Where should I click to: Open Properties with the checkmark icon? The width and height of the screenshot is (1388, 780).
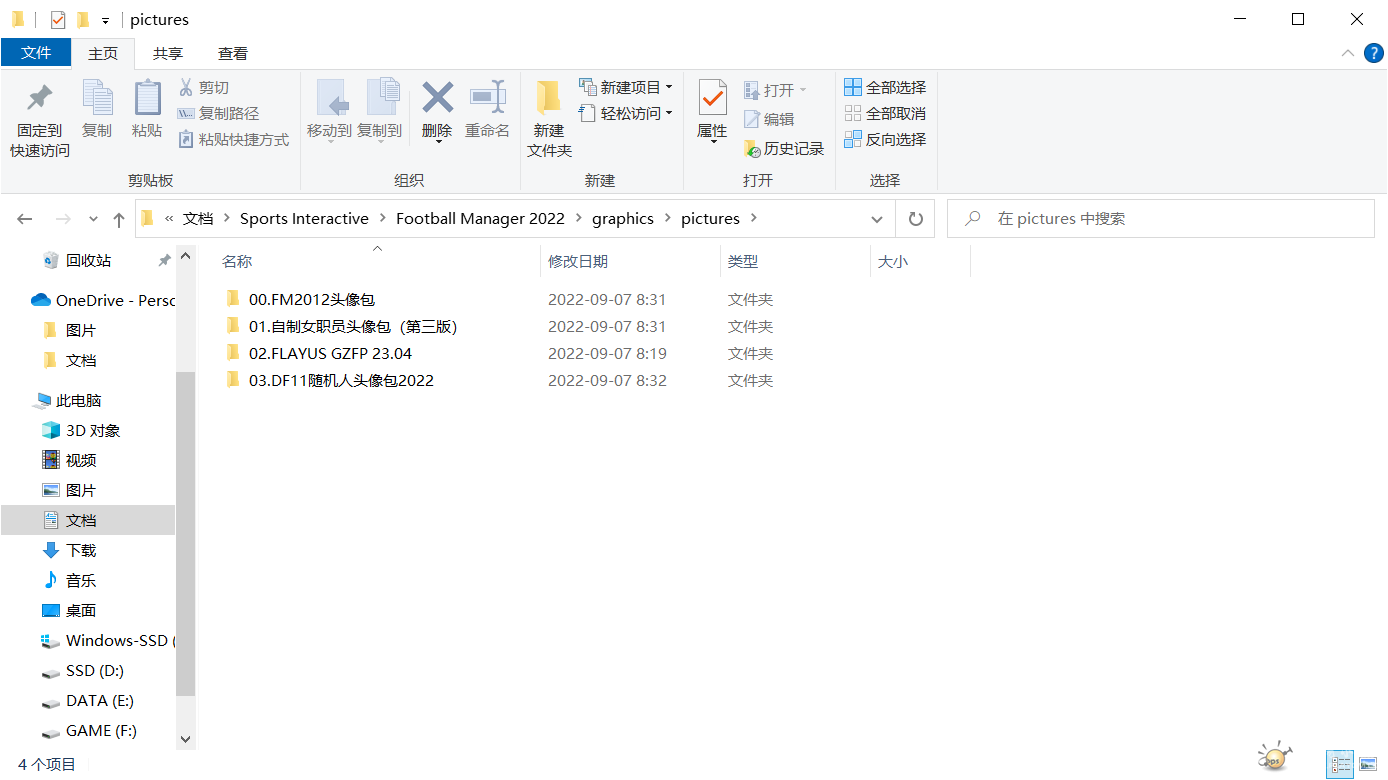point(712,99)
